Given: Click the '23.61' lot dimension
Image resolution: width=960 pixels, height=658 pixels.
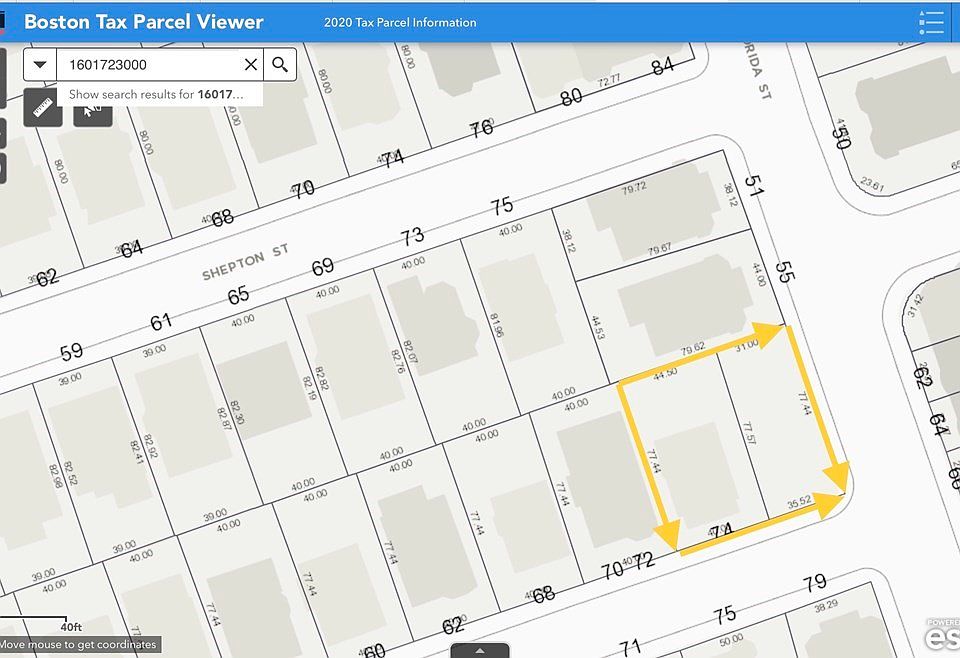Looking at the screenshot, I should pos(871,184).
